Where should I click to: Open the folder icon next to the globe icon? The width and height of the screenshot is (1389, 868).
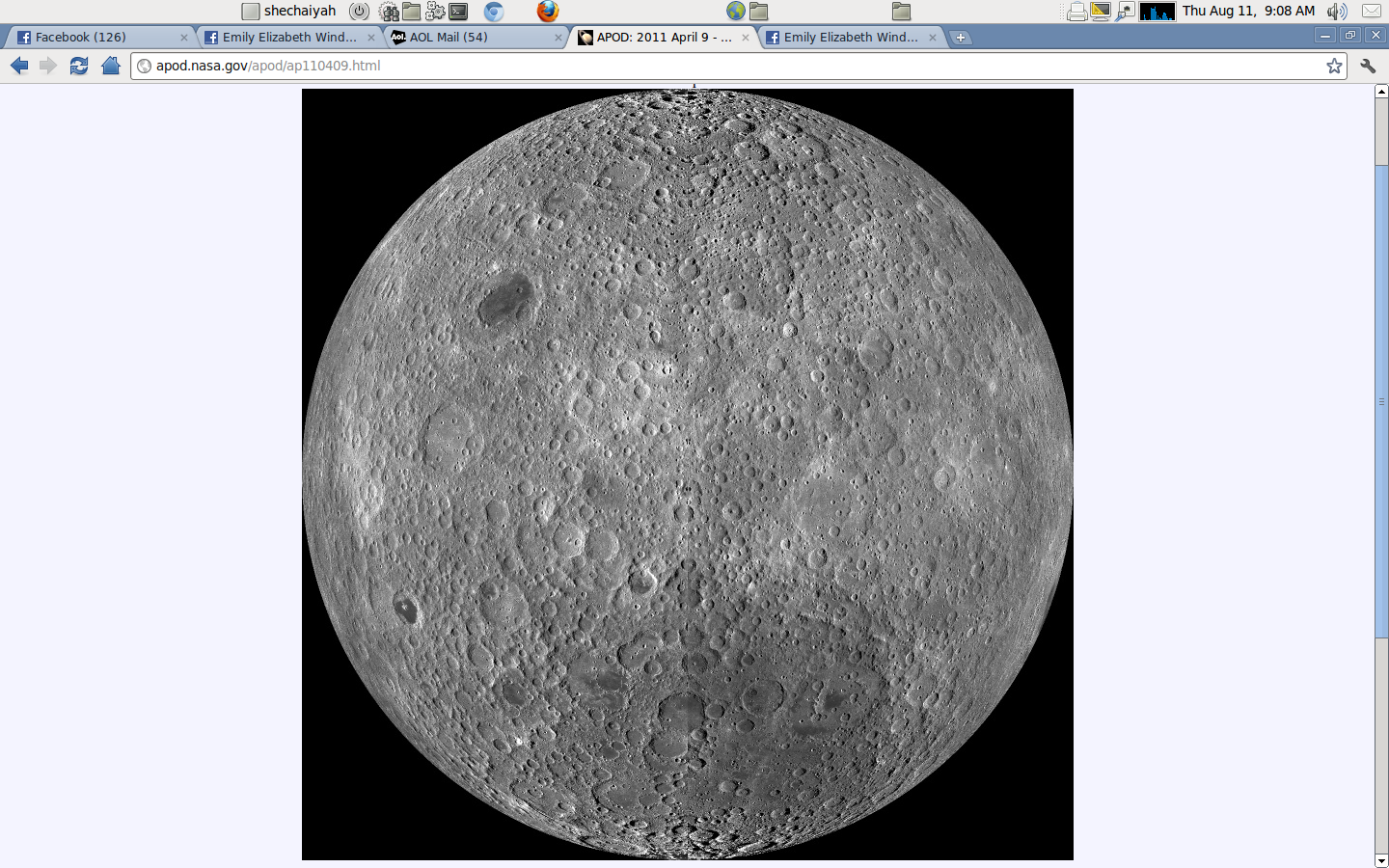coord(759,12)
